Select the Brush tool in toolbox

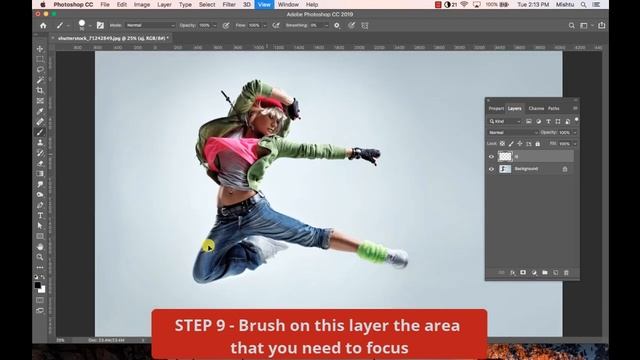coord(40,132)
